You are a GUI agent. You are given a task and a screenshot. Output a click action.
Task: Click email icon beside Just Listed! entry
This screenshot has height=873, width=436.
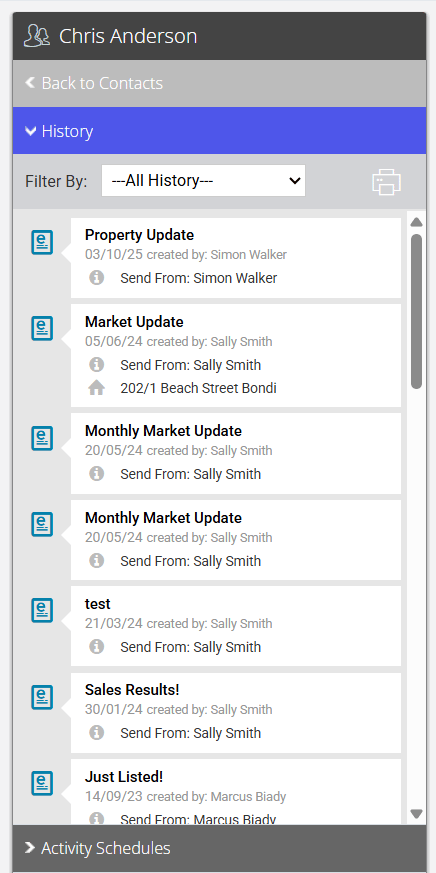pyautogui.click(x=42, y=783)
